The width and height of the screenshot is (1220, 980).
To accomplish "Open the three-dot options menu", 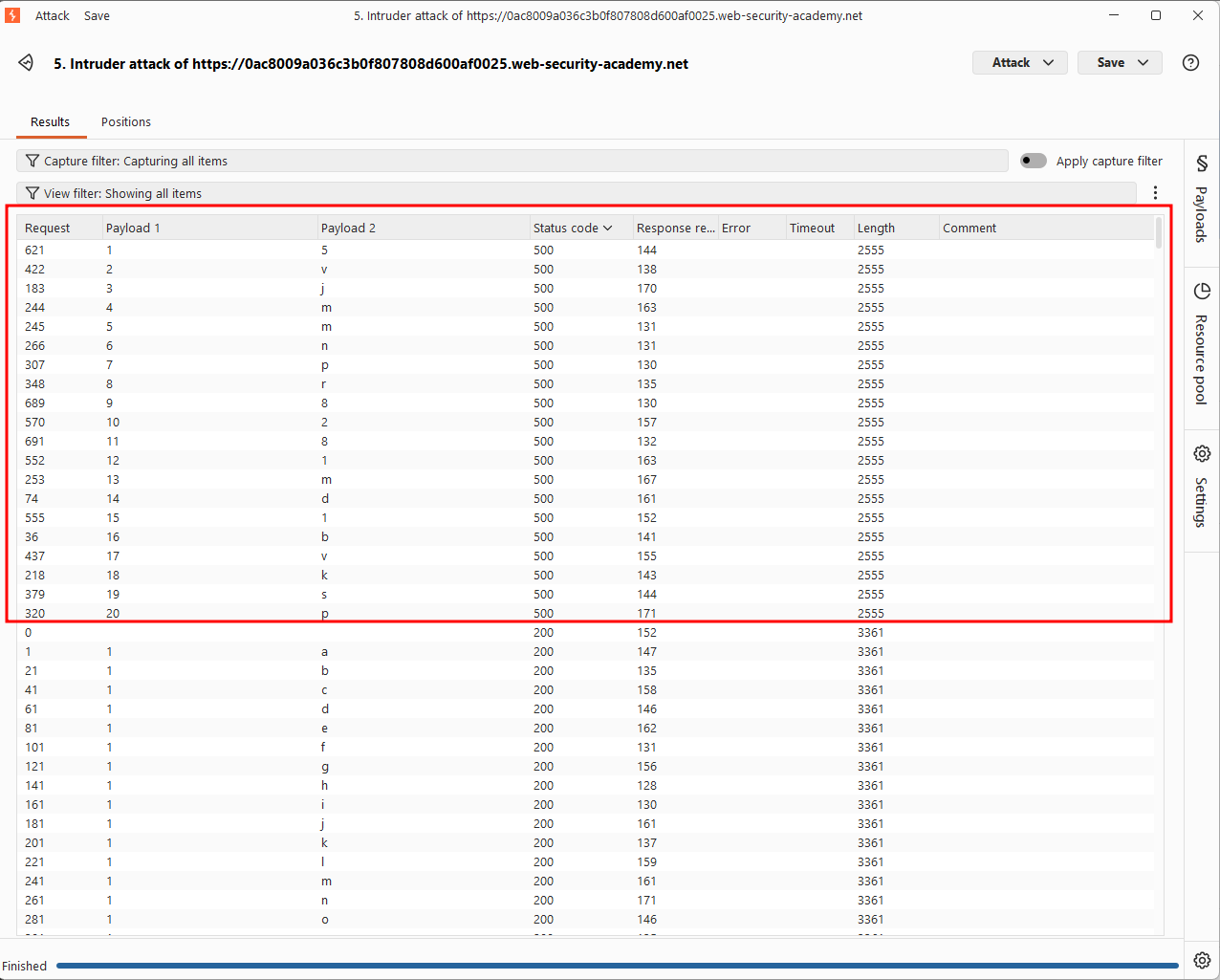I will pyautogui.click(x=1155, y=193).
